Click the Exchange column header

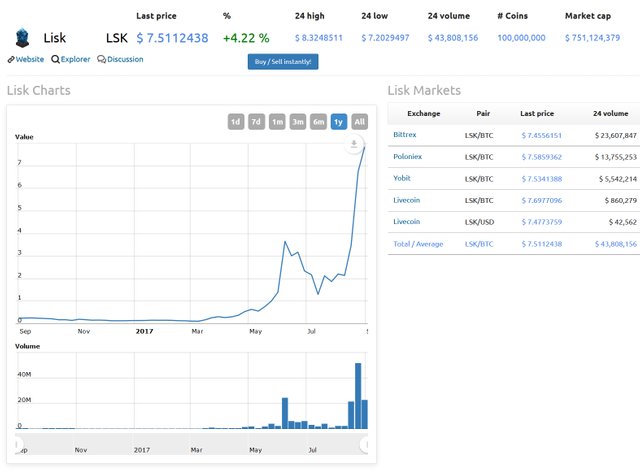point(424,113)
